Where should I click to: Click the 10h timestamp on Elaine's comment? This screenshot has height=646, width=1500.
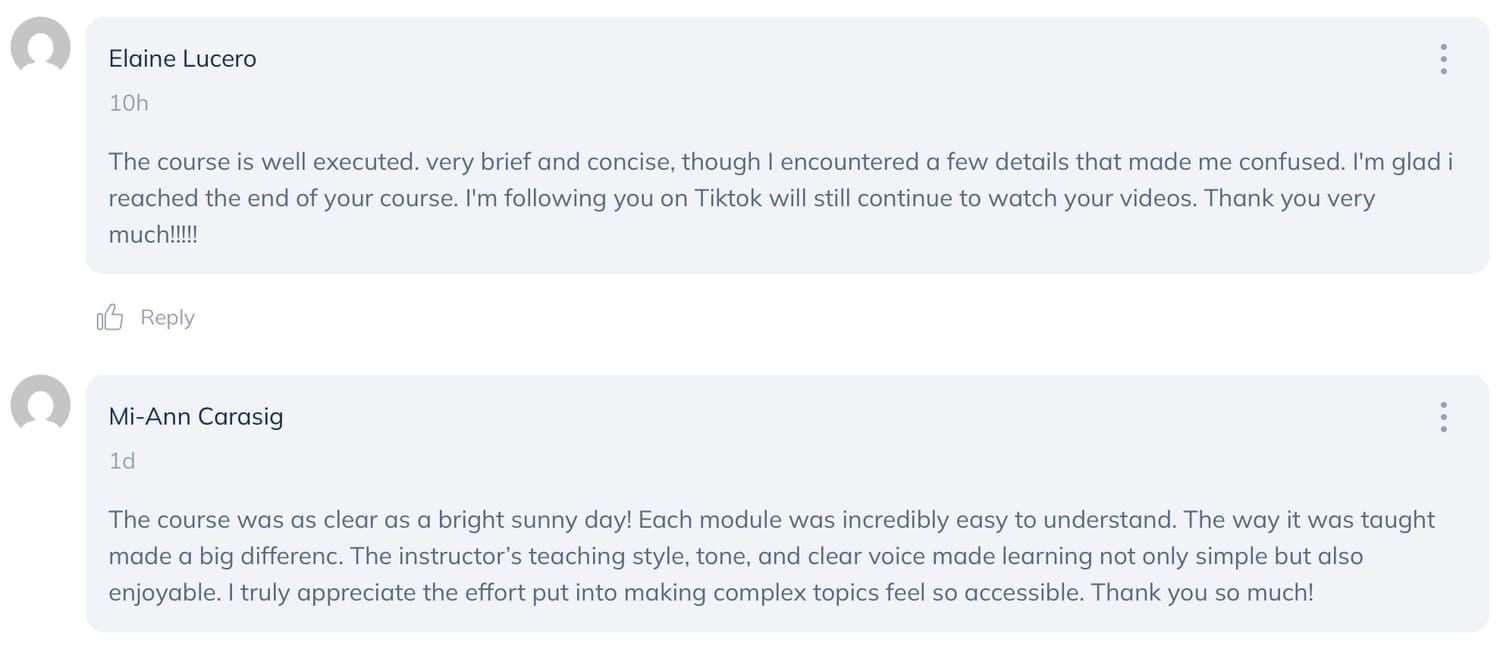[128, 103]
